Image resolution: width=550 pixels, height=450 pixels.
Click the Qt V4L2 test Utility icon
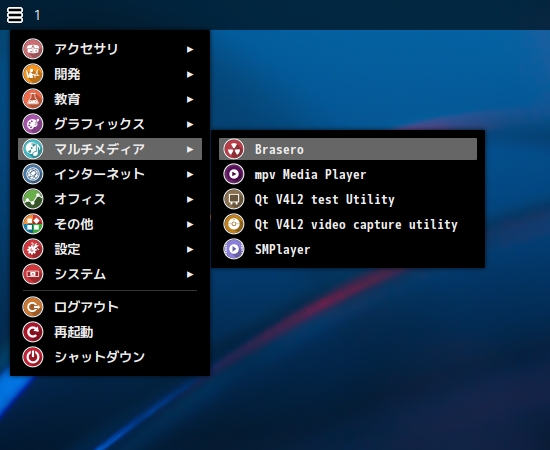234,199
